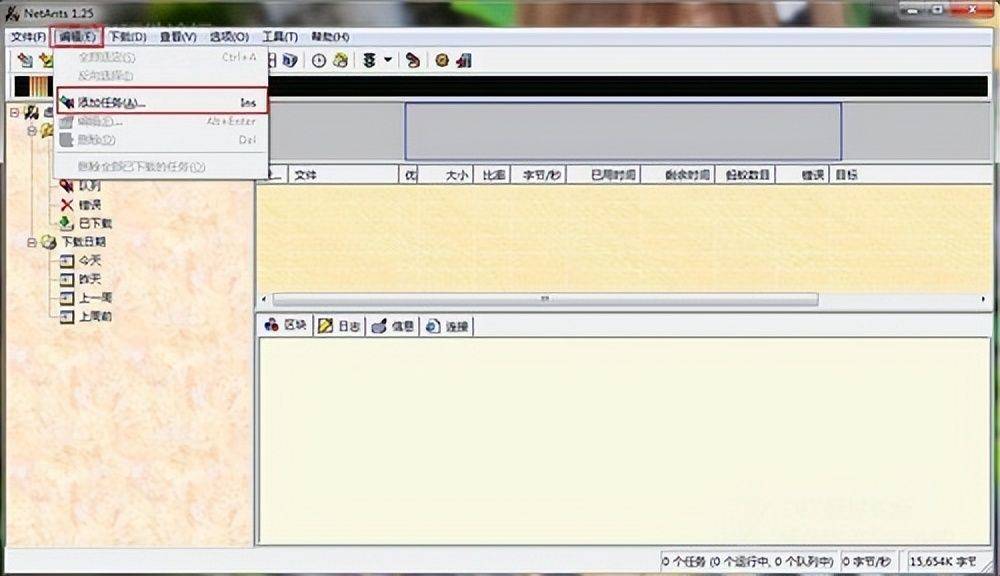This screenshot has width=1000, height=576.
Task: Sort by the 已用时间 column header
Action: point(604,175)
